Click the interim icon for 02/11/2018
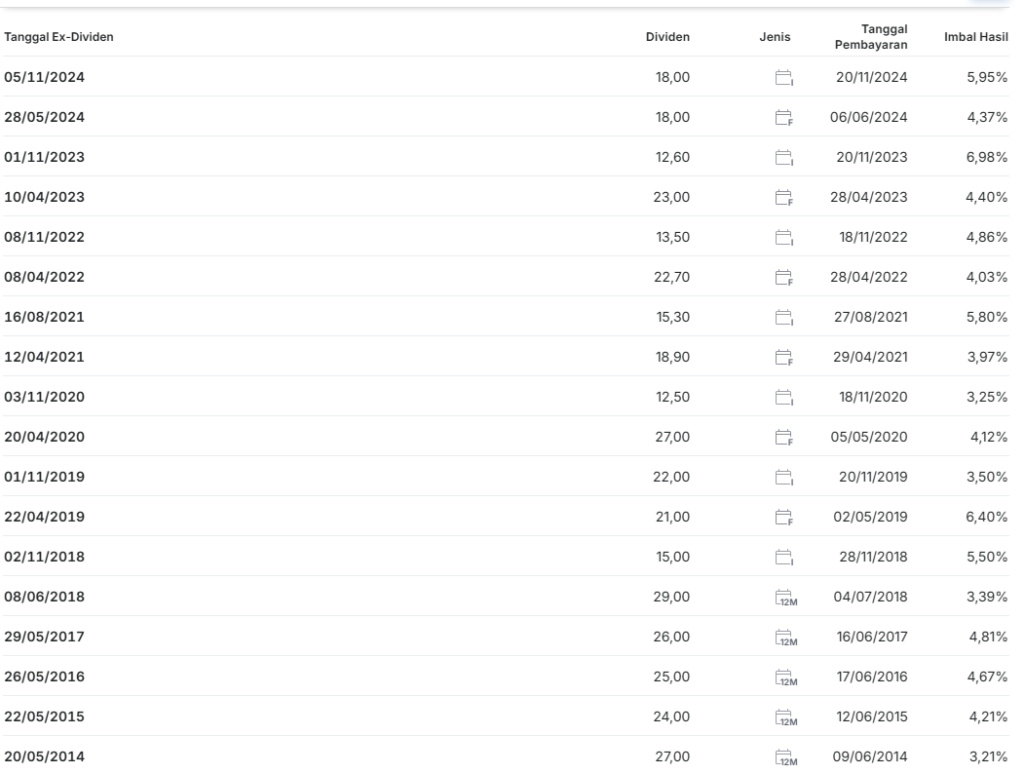 (784, 557)
